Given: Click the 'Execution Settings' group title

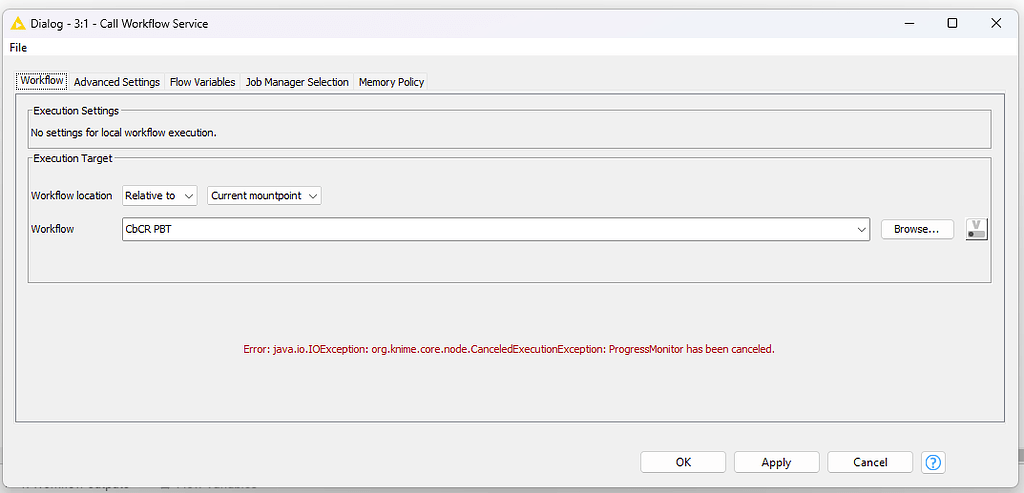Looking at the screenshot, I should 76,110.
